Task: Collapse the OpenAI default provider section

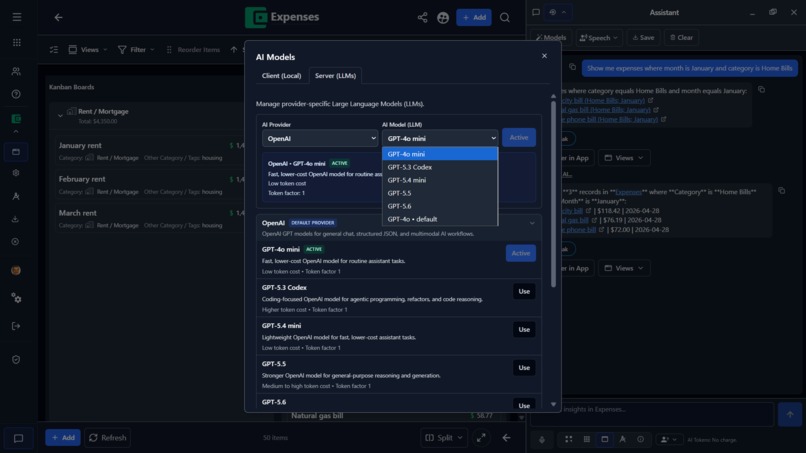Action: click(532, 223)
